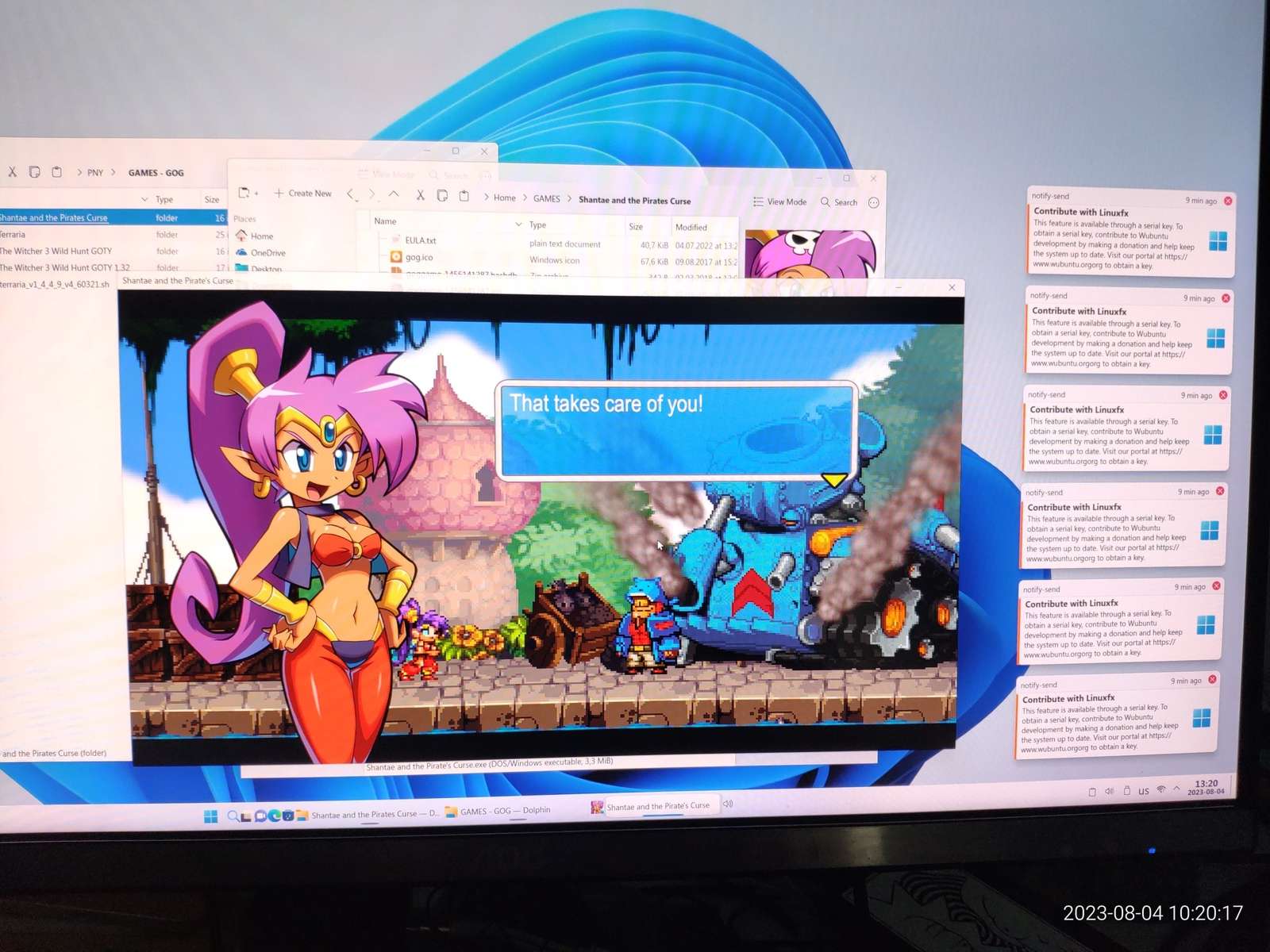Click the USB device icon in tray
The image size is (1270, 952).
click(x=1126, y=790)
